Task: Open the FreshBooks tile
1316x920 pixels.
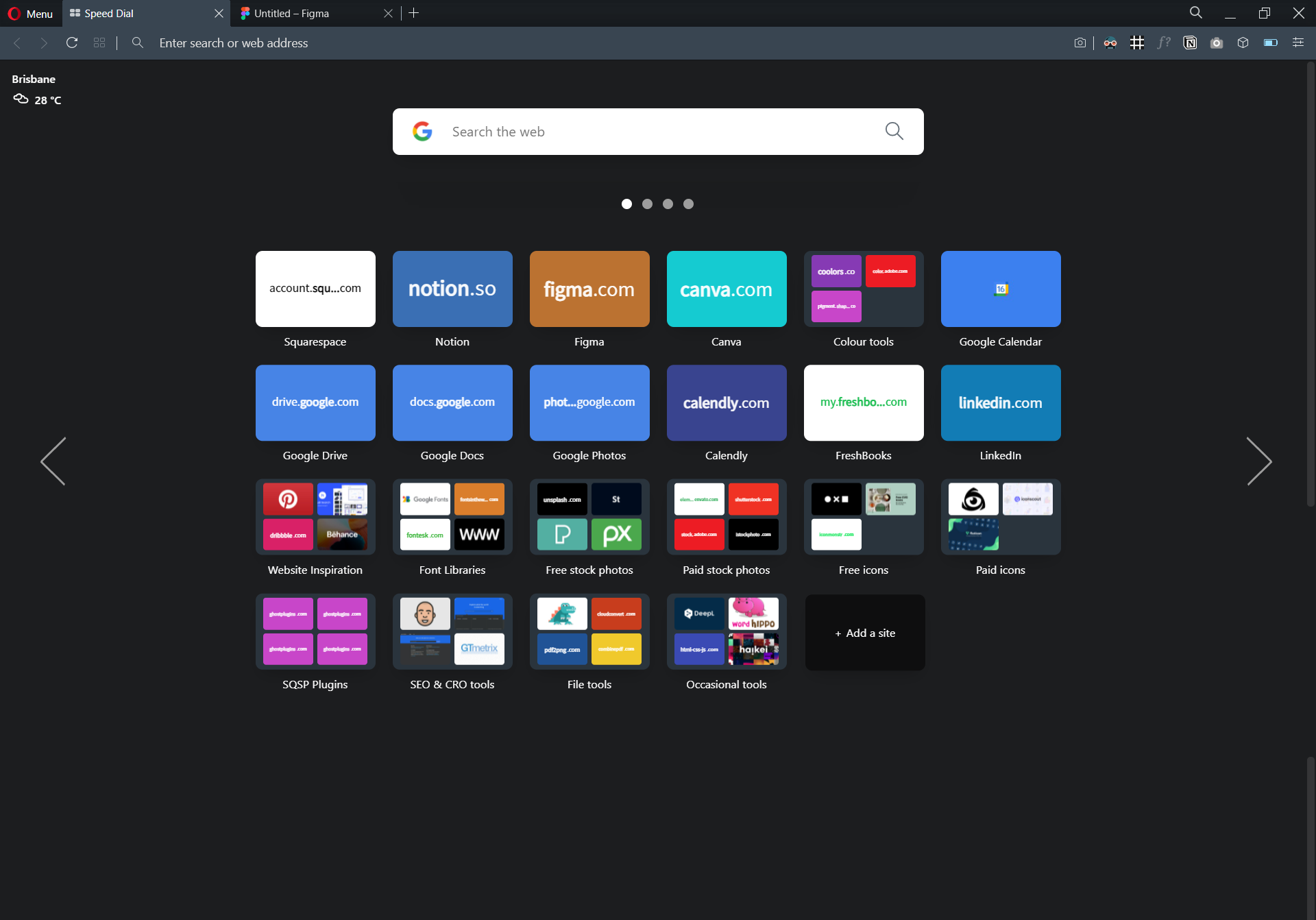Action: coord(864,402)
